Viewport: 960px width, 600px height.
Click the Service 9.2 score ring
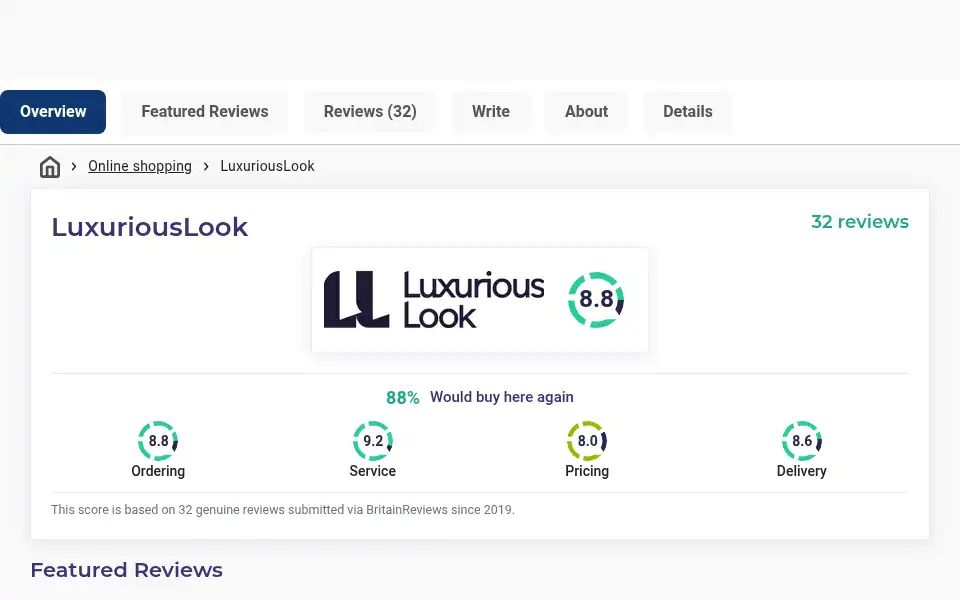pyautogui.click(x=372, y=441)
